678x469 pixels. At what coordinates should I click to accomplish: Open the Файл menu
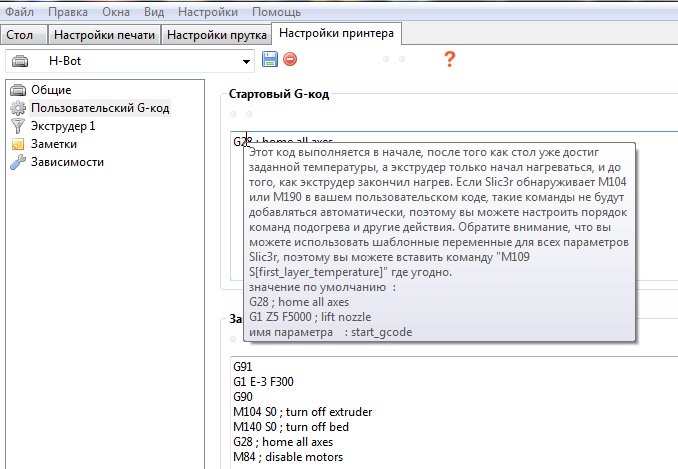(x=19, y=12)
